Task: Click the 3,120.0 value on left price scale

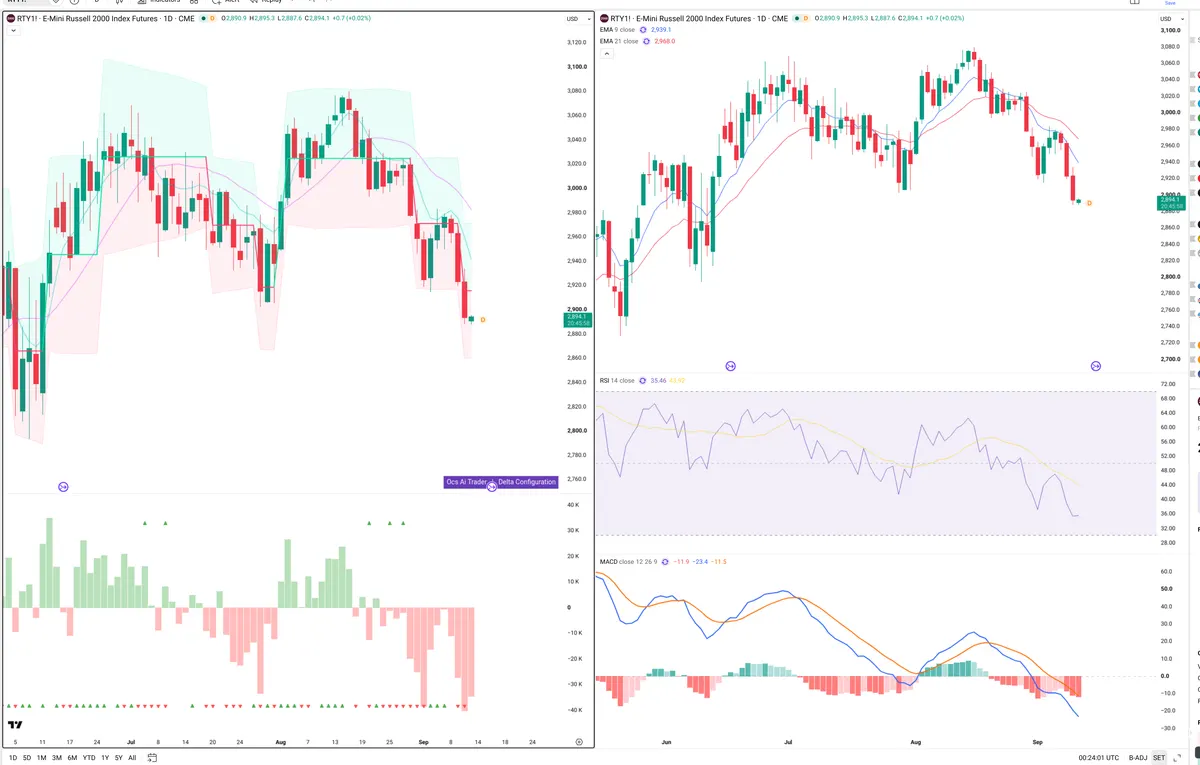Action: click(577, 42)
